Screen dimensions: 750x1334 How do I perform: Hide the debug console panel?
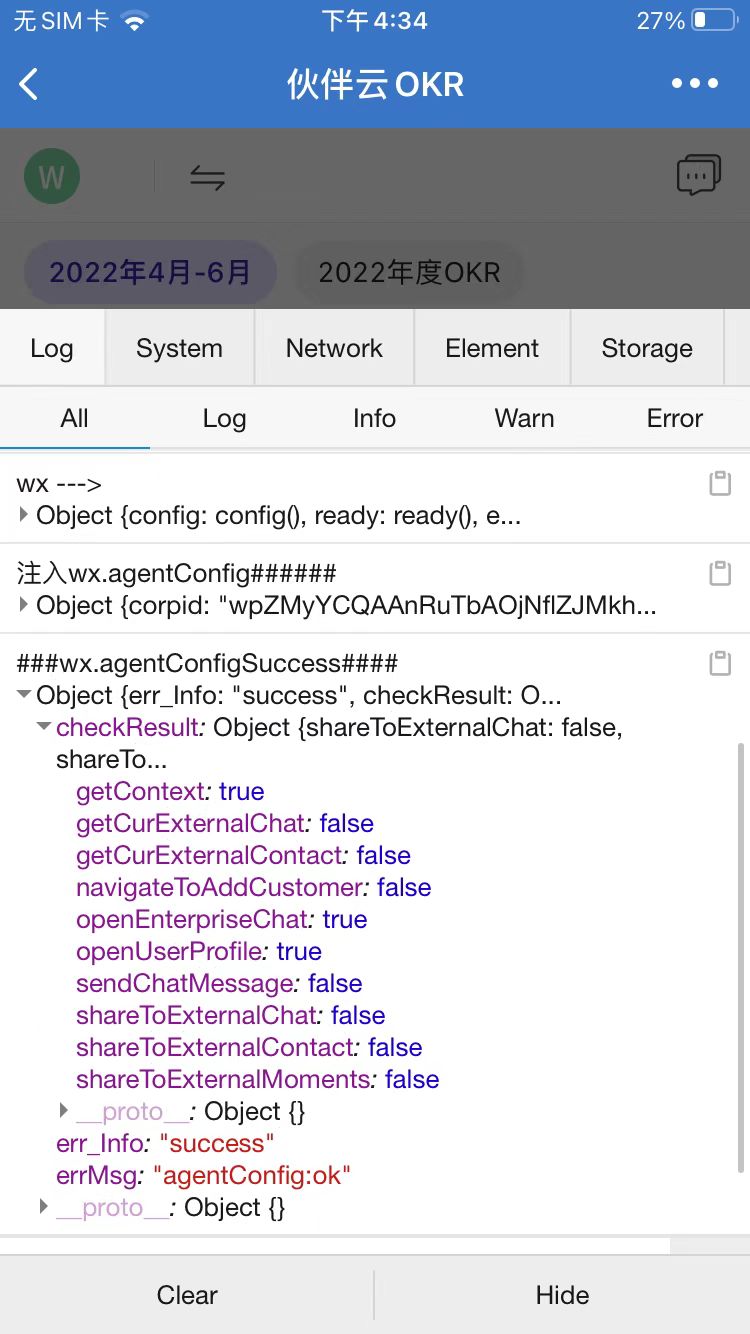[562, 1295]
